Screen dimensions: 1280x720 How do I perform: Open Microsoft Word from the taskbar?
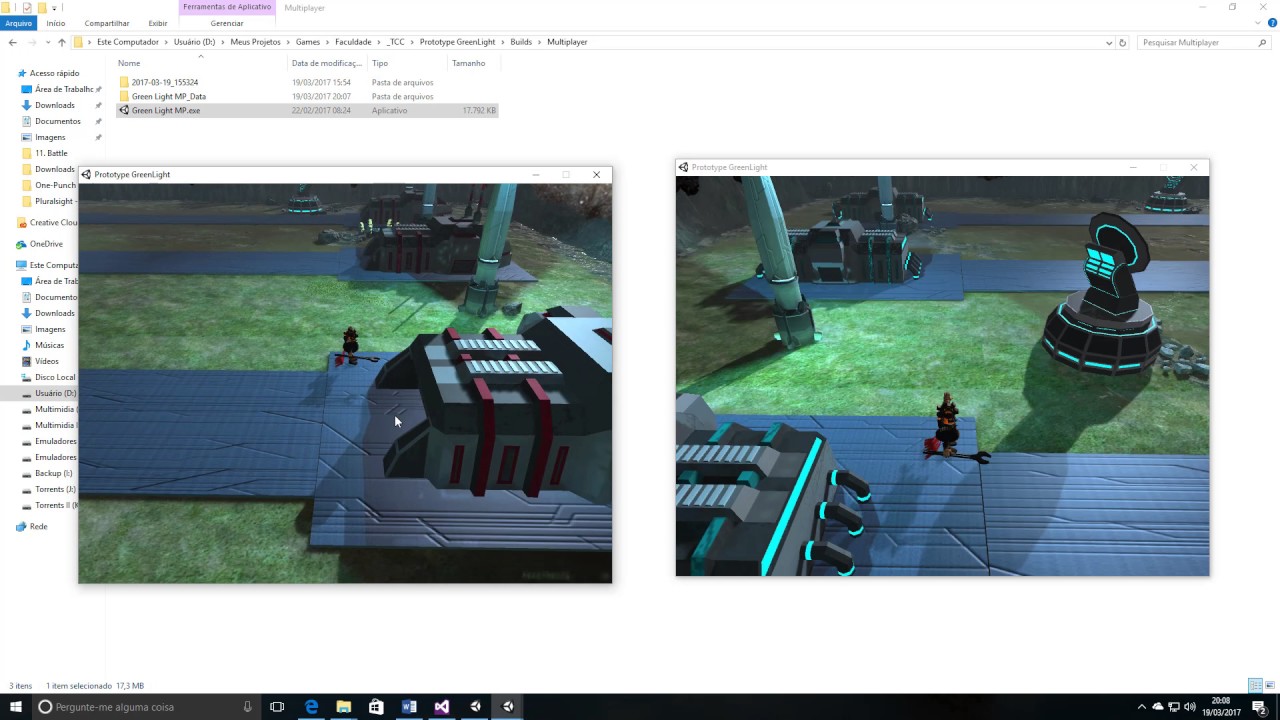pos(409,706)
